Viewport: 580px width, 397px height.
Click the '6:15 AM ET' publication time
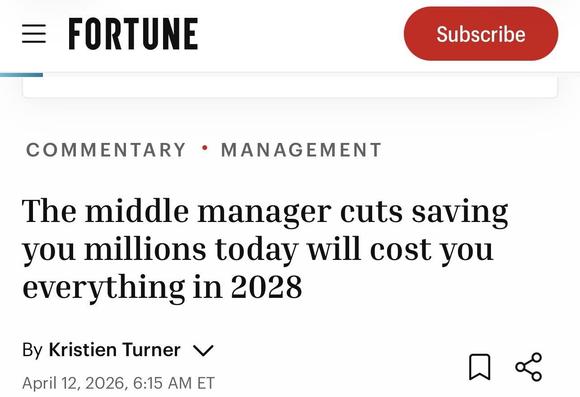173,383
